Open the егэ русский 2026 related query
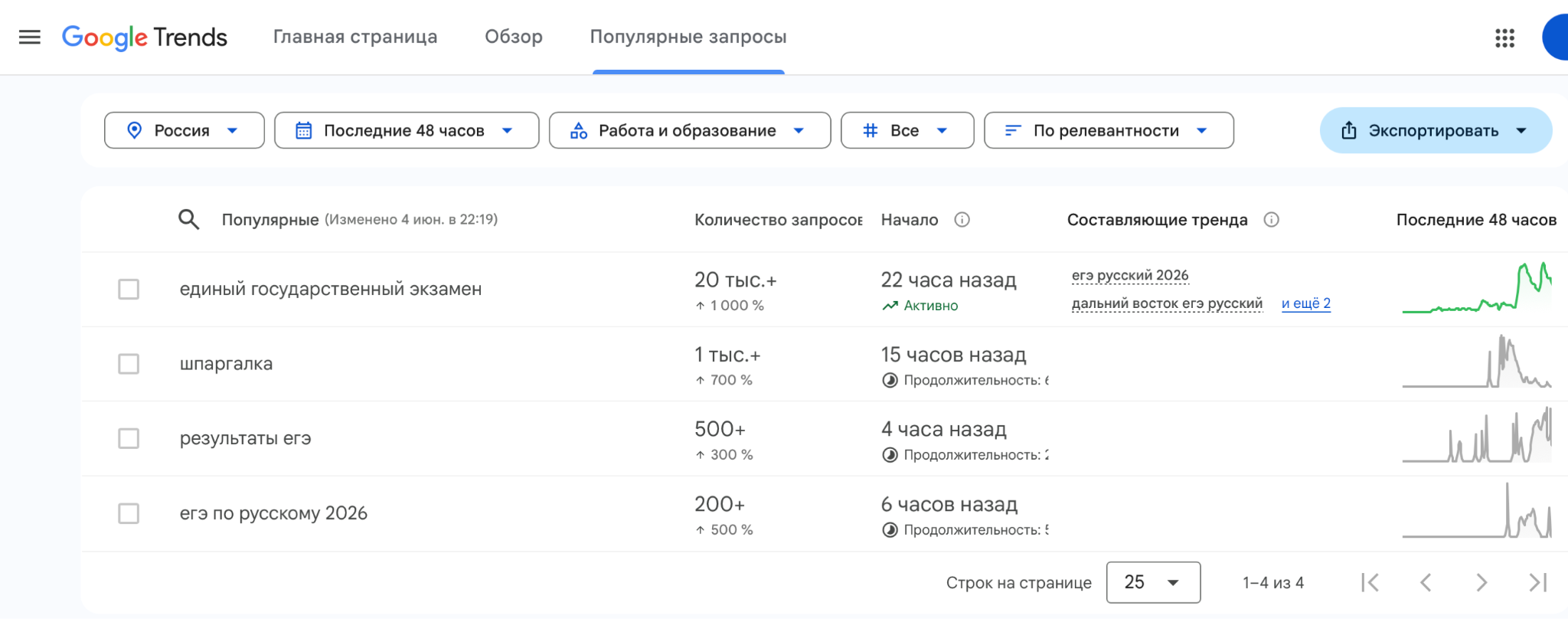 tap(1130, 275)
